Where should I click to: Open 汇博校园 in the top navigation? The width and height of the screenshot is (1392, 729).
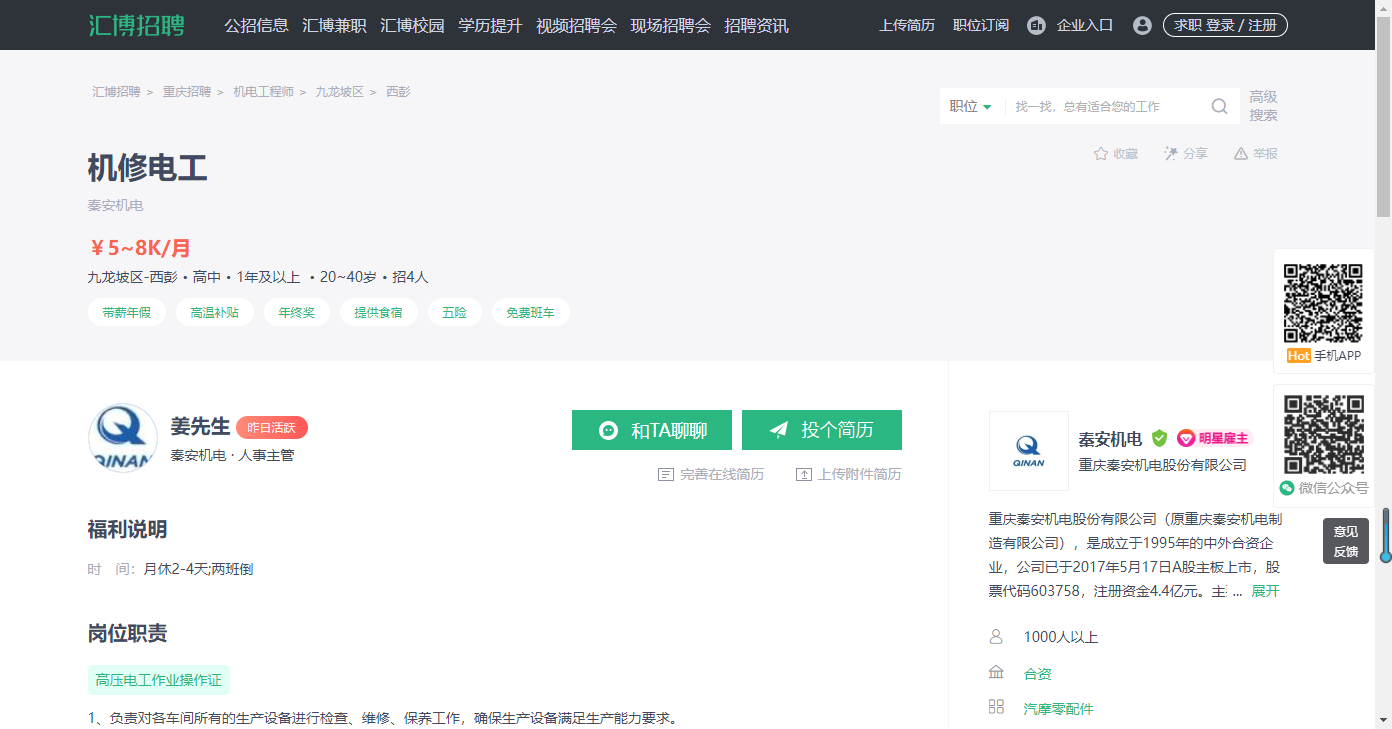point(413,25)
